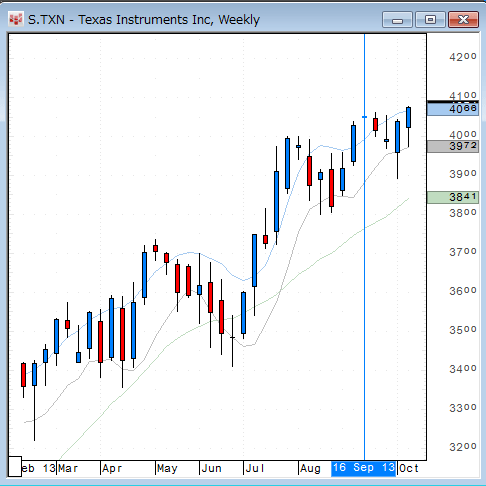Maximize the Texas Instruments chart window

point(430,20)
